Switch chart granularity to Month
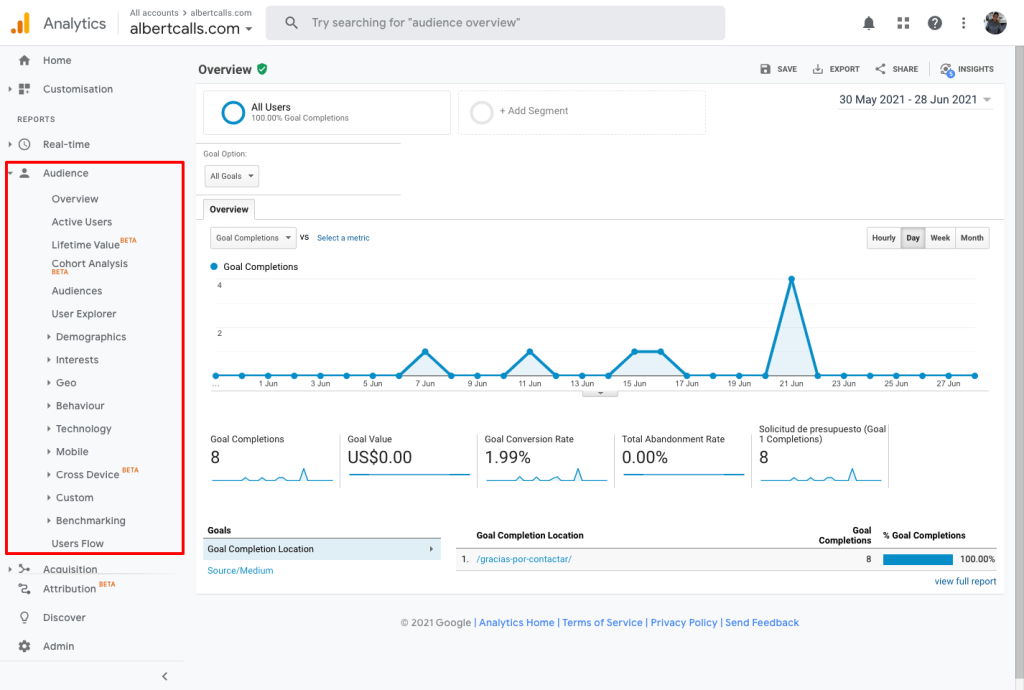1024x690 pixels. [972, 238]
